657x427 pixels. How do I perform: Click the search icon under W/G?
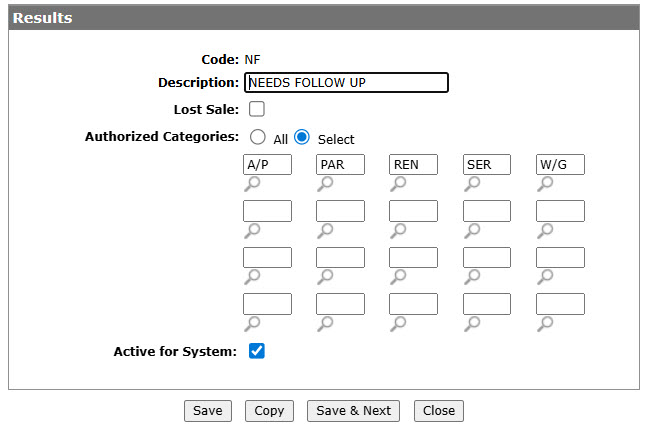coord(545,184)
